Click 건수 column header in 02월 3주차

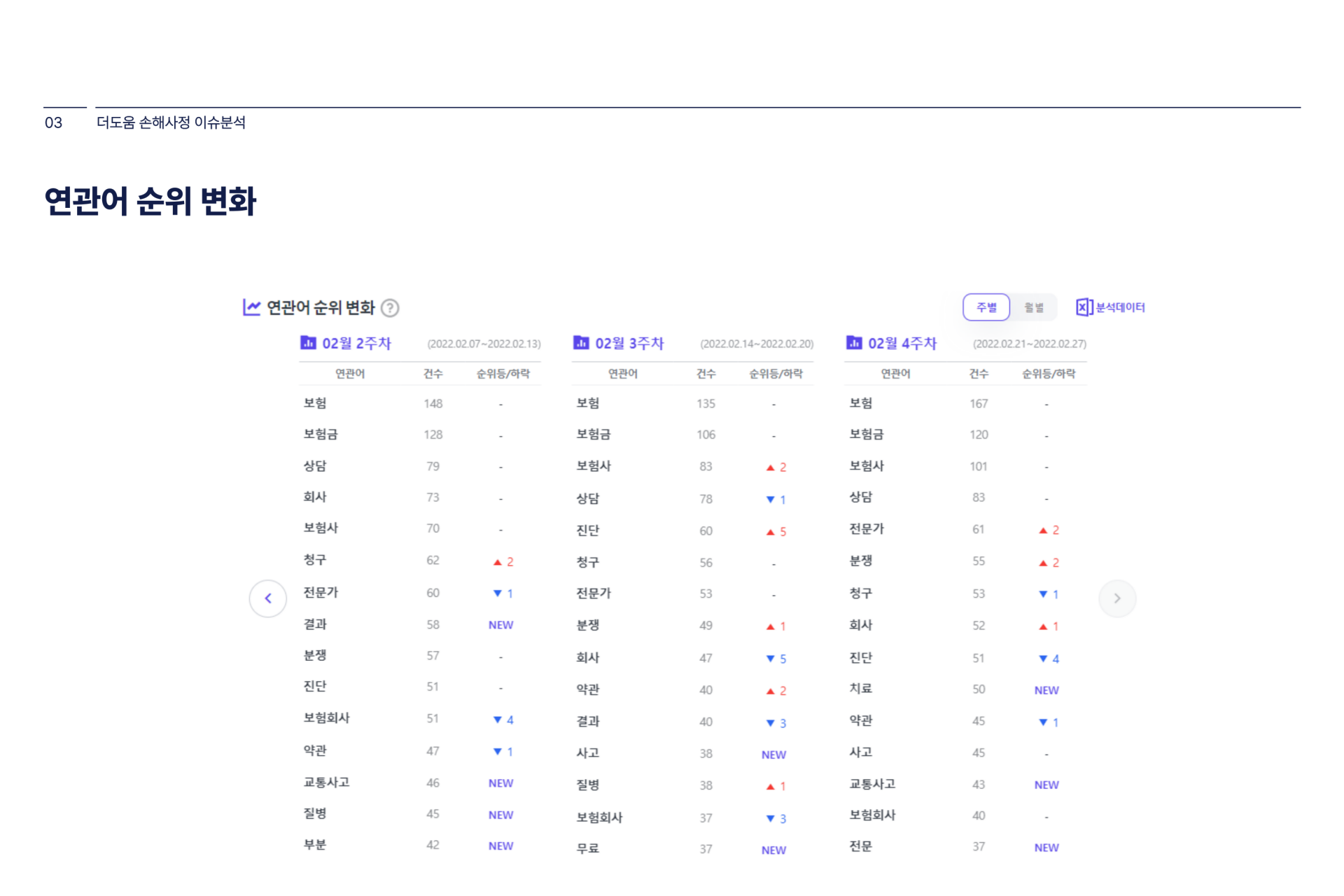pyautogui.click(x=706, y=374)
